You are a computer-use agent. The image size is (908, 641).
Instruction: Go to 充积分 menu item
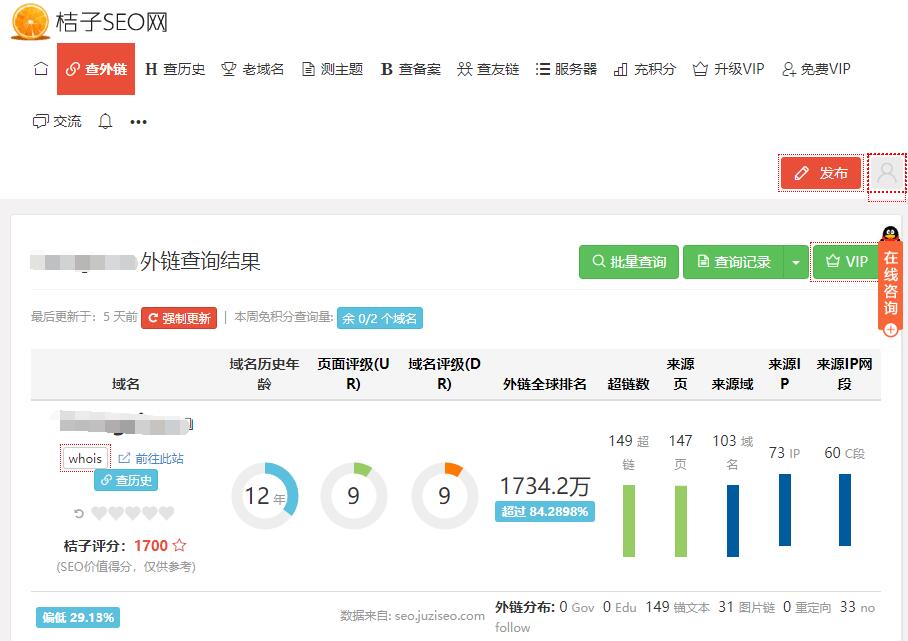[645, 69]
